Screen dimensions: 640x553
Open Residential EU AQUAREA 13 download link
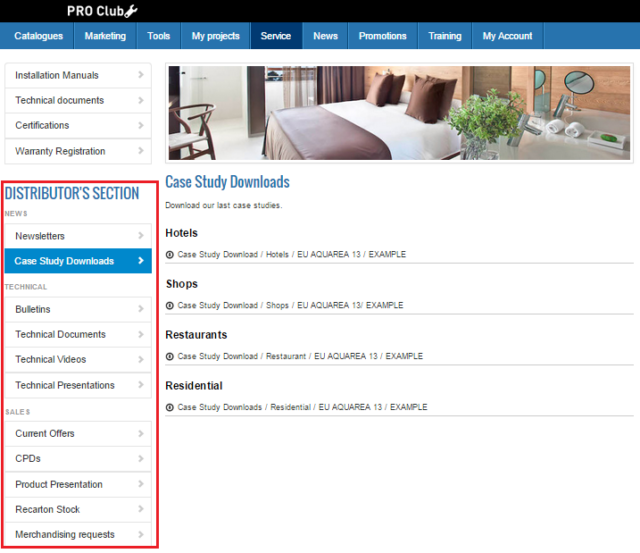(302, 408)
